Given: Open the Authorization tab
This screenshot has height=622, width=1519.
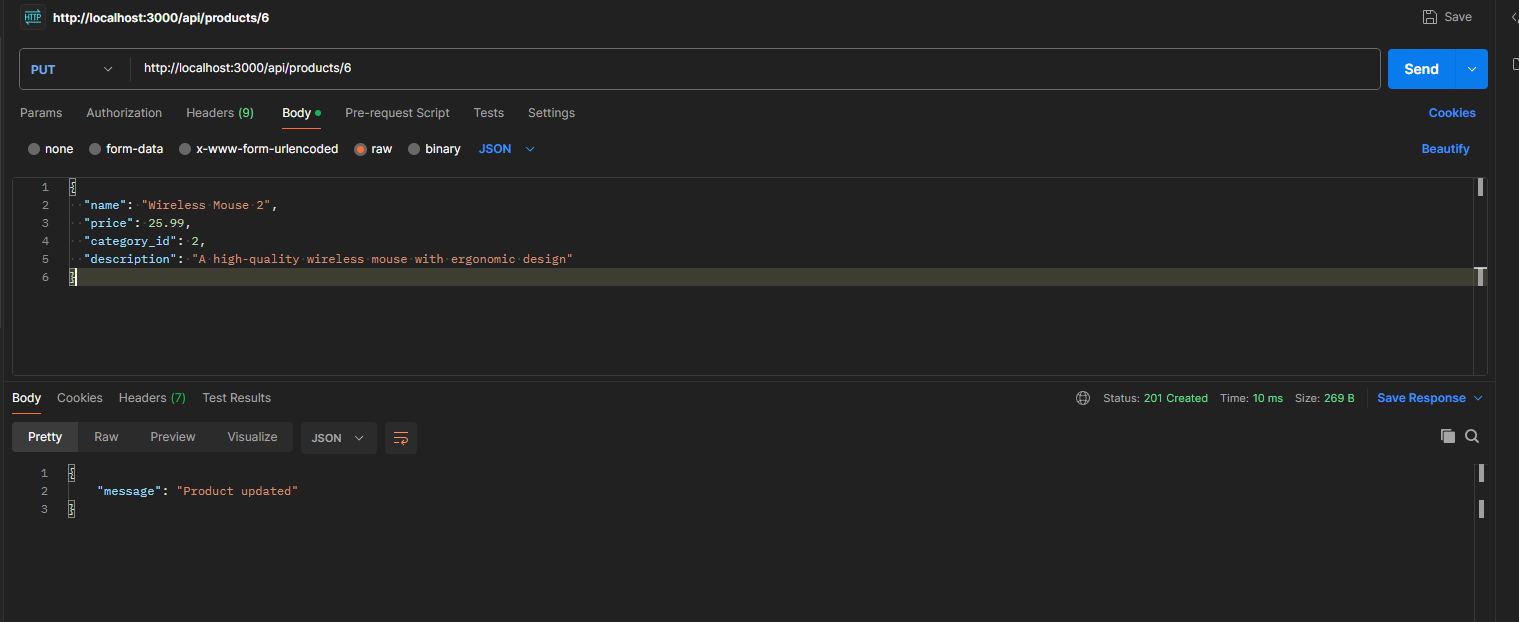Looking at the screenshot, I should (x=124, y=113).
